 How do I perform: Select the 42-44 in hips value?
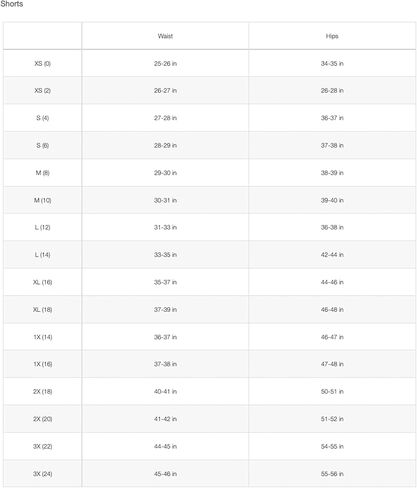click(332, 255)
